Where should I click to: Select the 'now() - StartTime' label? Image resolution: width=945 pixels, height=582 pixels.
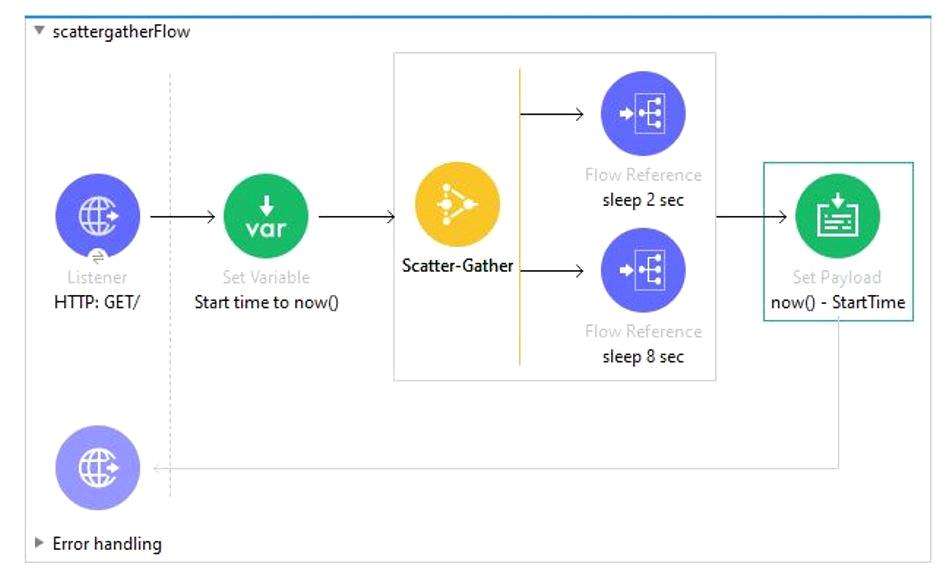click(838, 302)
